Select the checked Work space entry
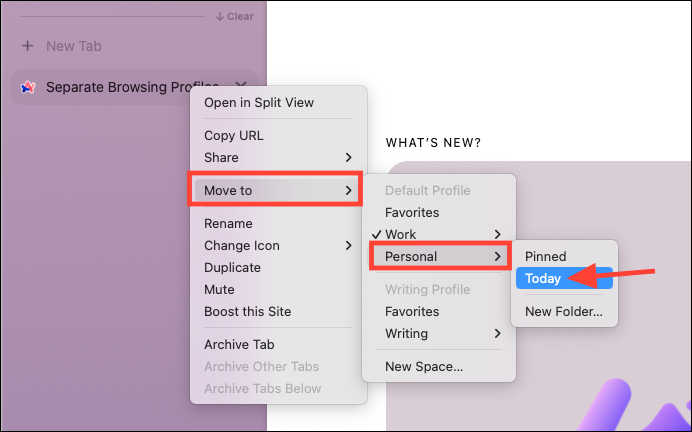The width and height of the screenshot is (692, 432). coord(439,234)
